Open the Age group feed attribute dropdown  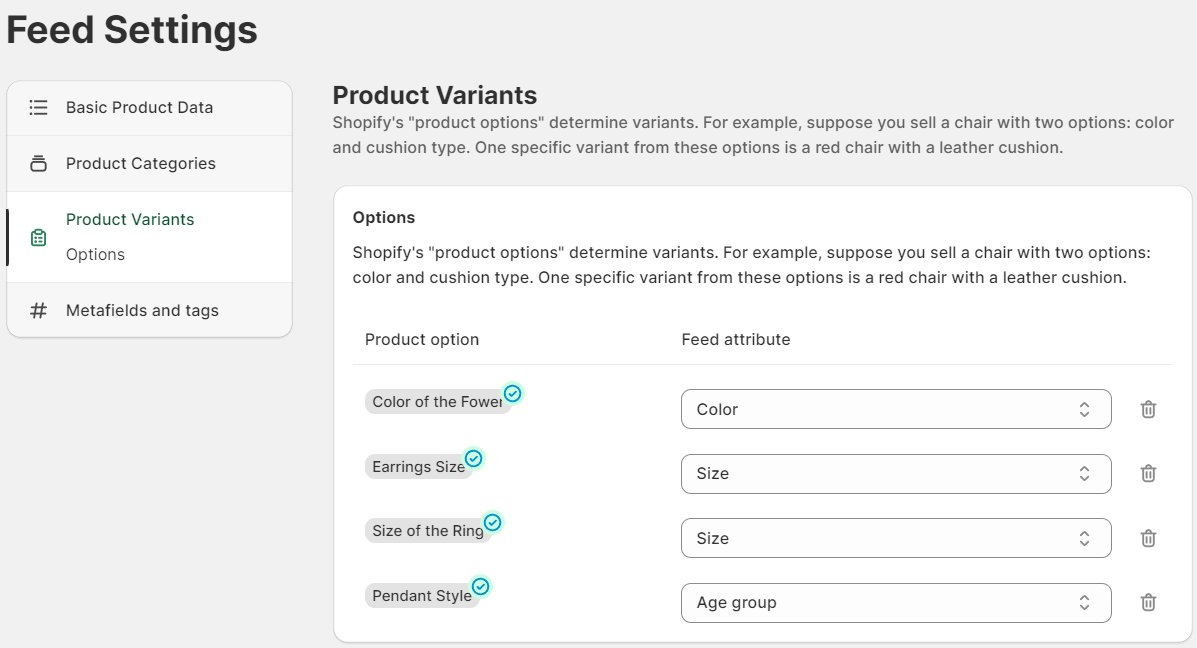coord(895,602)
